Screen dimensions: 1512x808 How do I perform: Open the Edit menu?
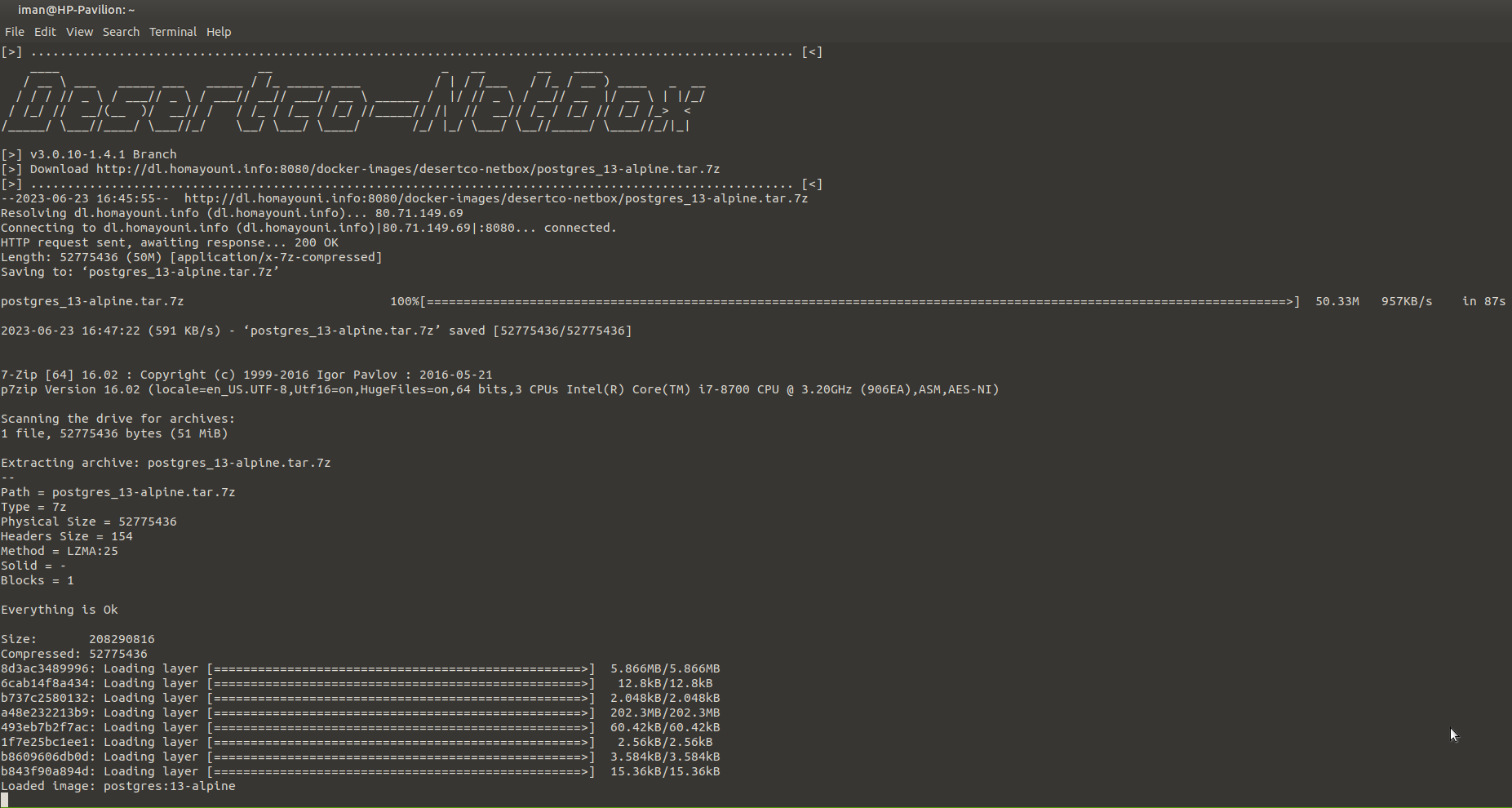tap(45, 32)
